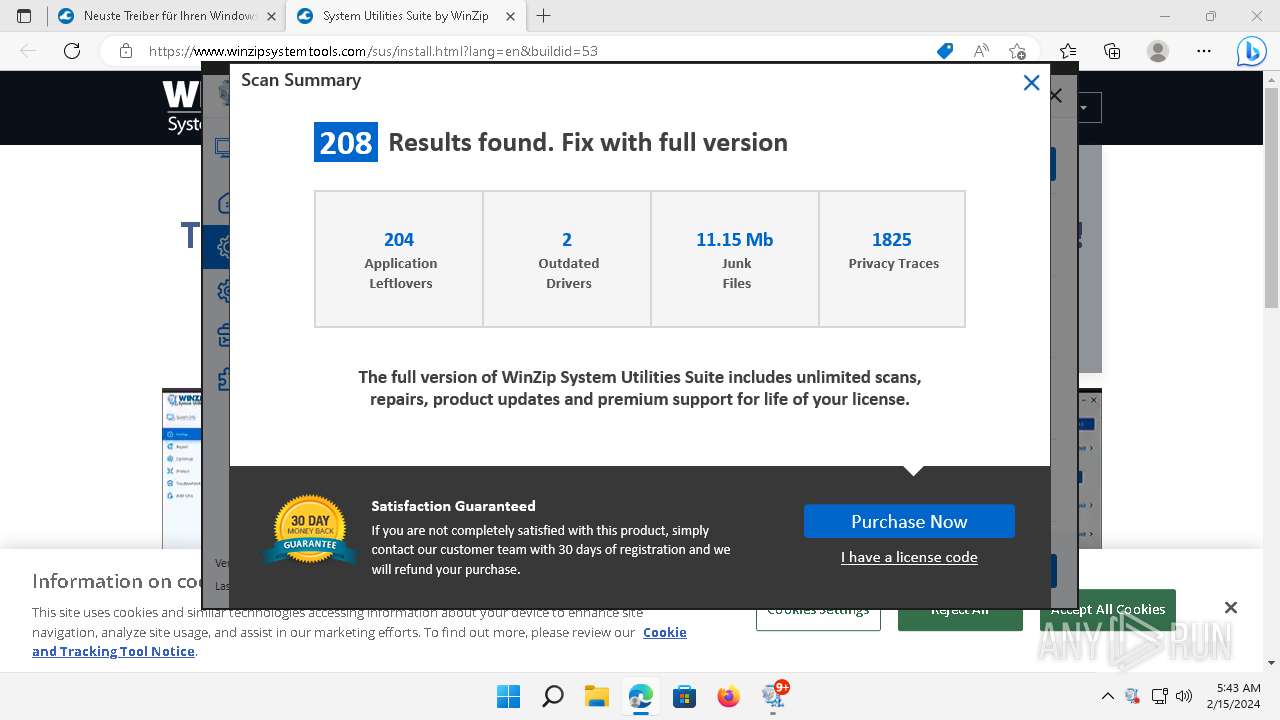Refresh the page

[x=71, y=51]
